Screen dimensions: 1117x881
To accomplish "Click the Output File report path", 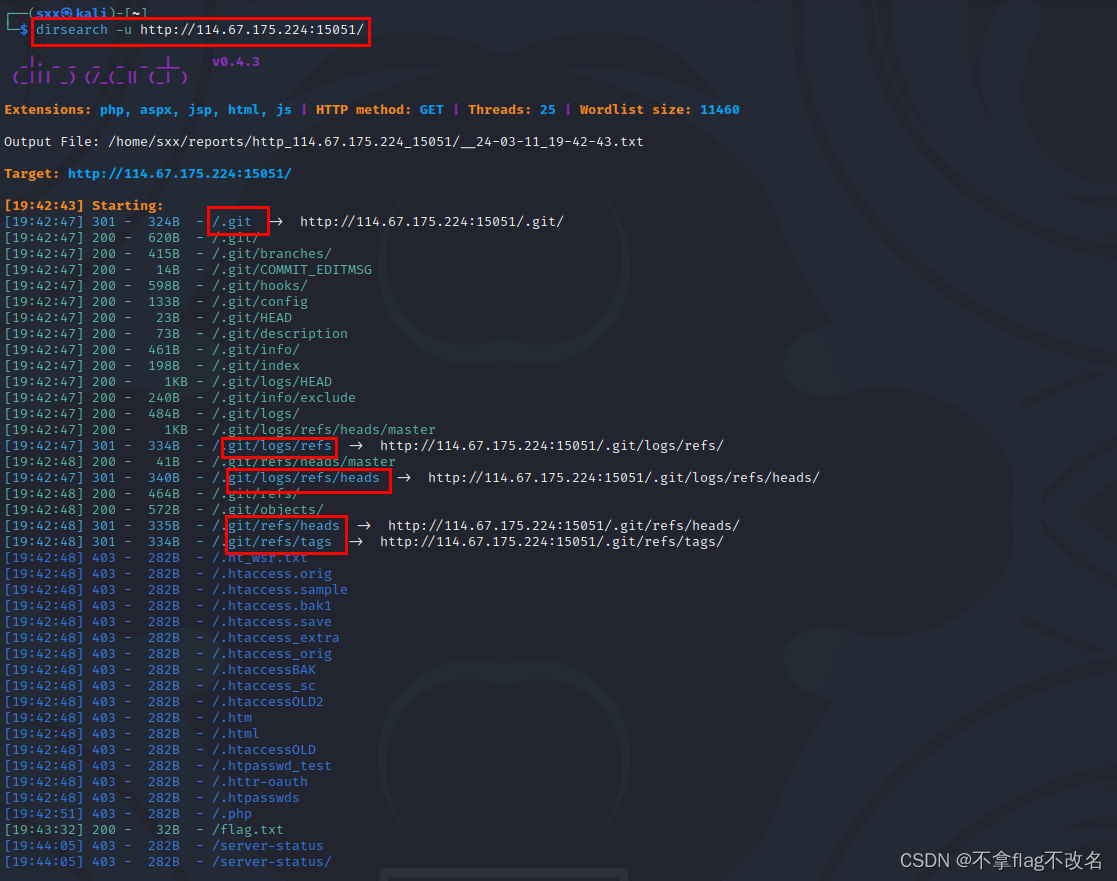I will (x=375, y=142).
